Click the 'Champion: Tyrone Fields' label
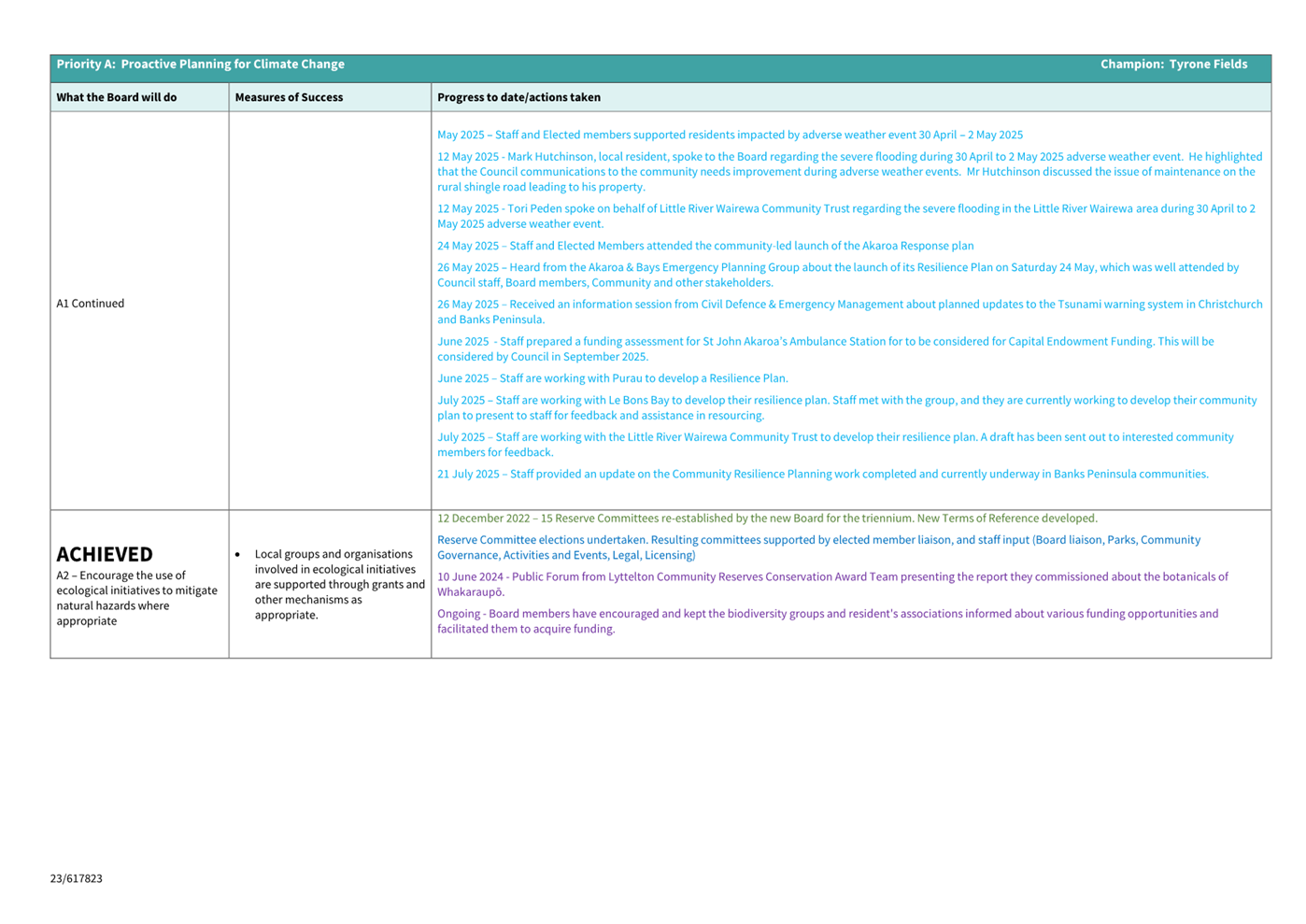The height and width of the screenshot is (924, 1306). point(1173,64)
